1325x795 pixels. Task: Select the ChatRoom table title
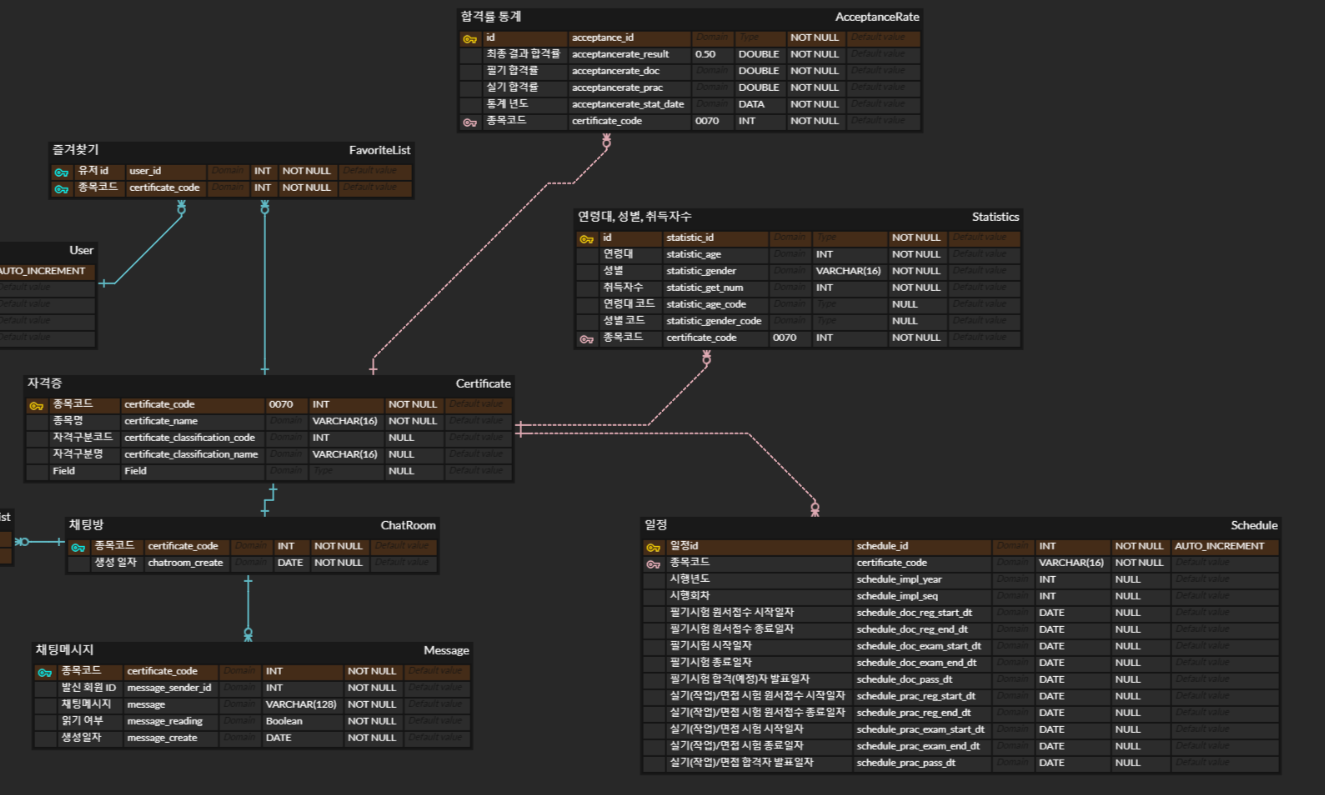(408, 525)
